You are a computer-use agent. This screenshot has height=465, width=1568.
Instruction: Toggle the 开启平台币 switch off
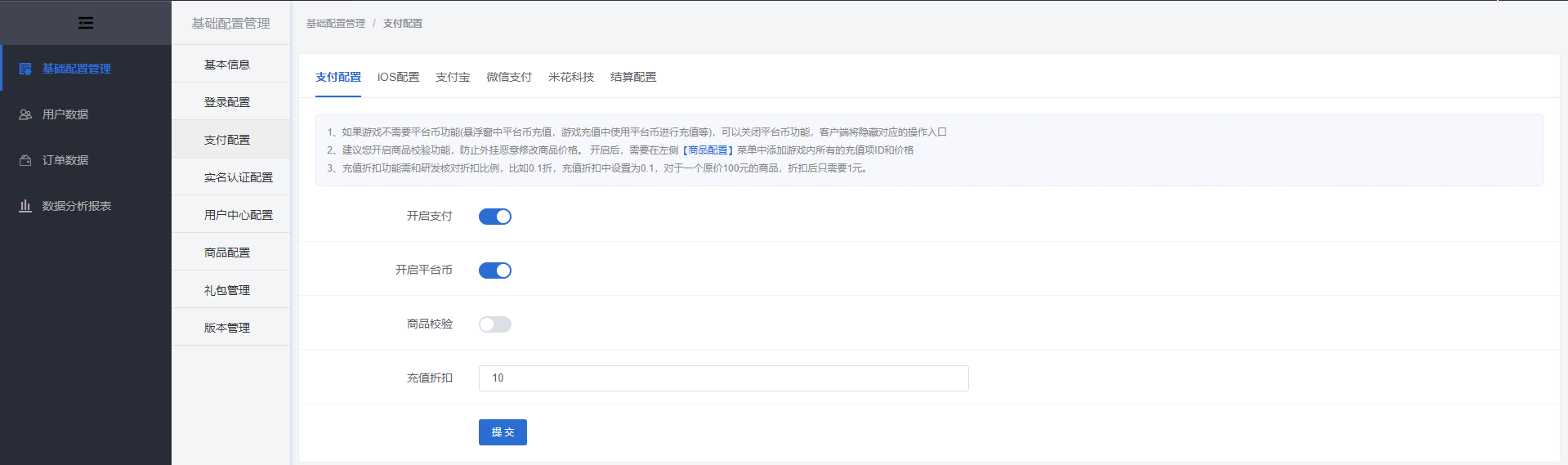click(x=495, y=271)
